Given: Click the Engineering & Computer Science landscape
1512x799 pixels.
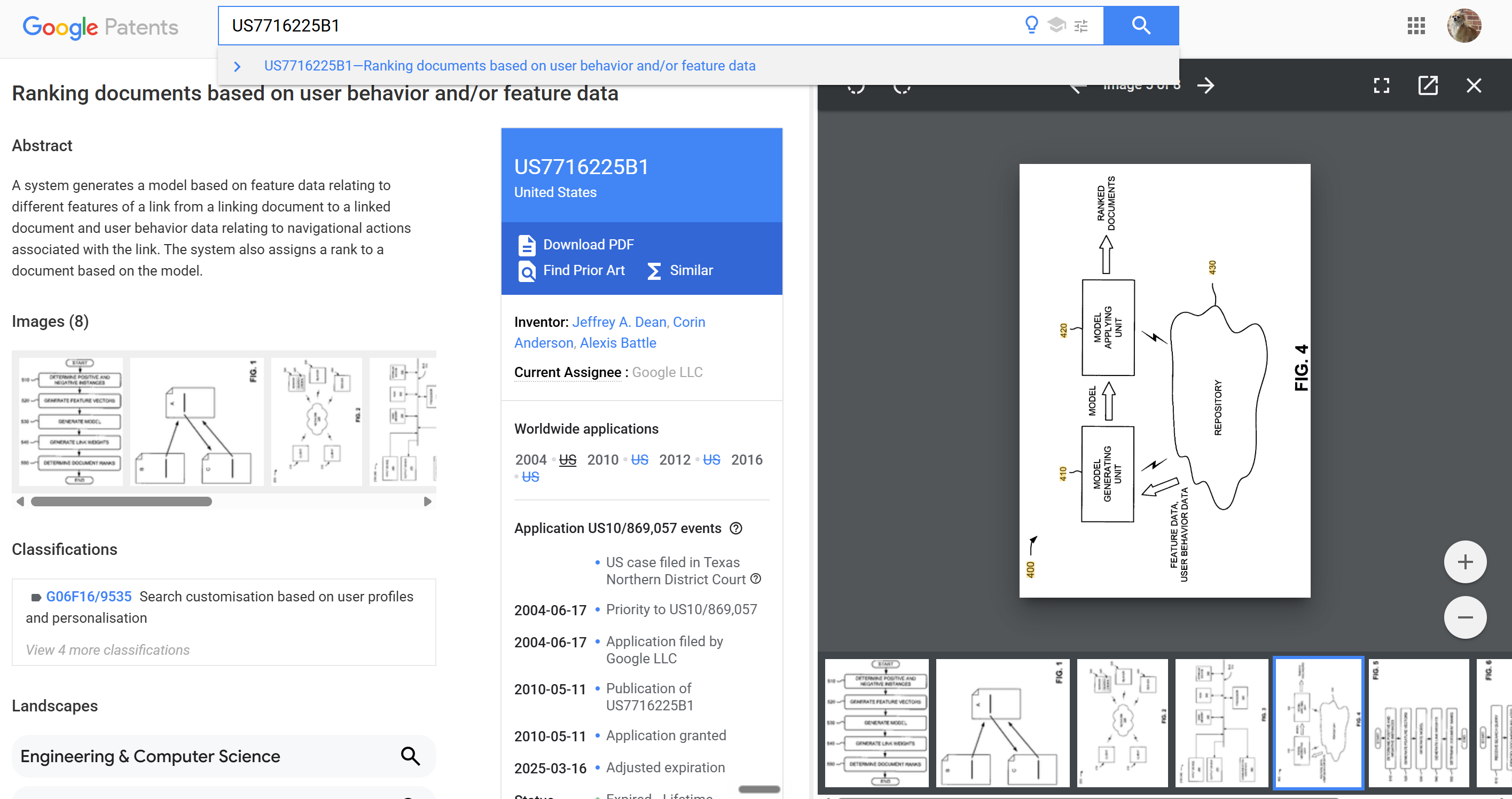Looking at the screenshot, I should tap(223, 756).
